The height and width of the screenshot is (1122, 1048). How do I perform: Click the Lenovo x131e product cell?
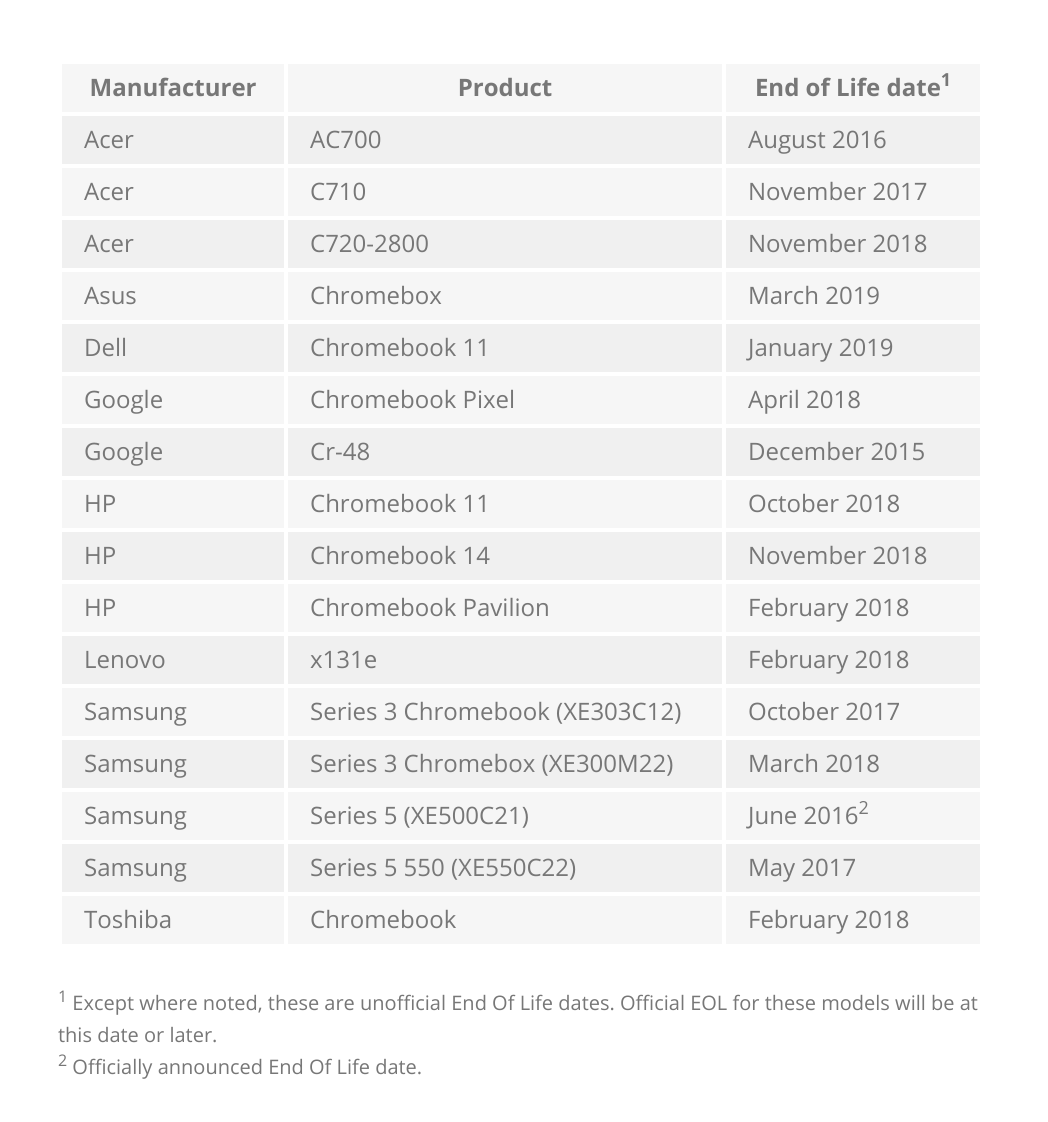pos(504,660)
